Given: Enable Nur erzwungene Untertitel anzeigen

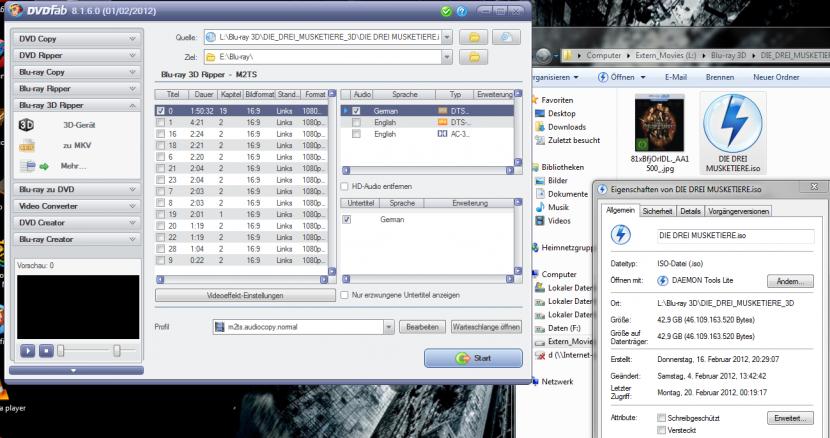Looking at the screenshot, I should [345, 295].
